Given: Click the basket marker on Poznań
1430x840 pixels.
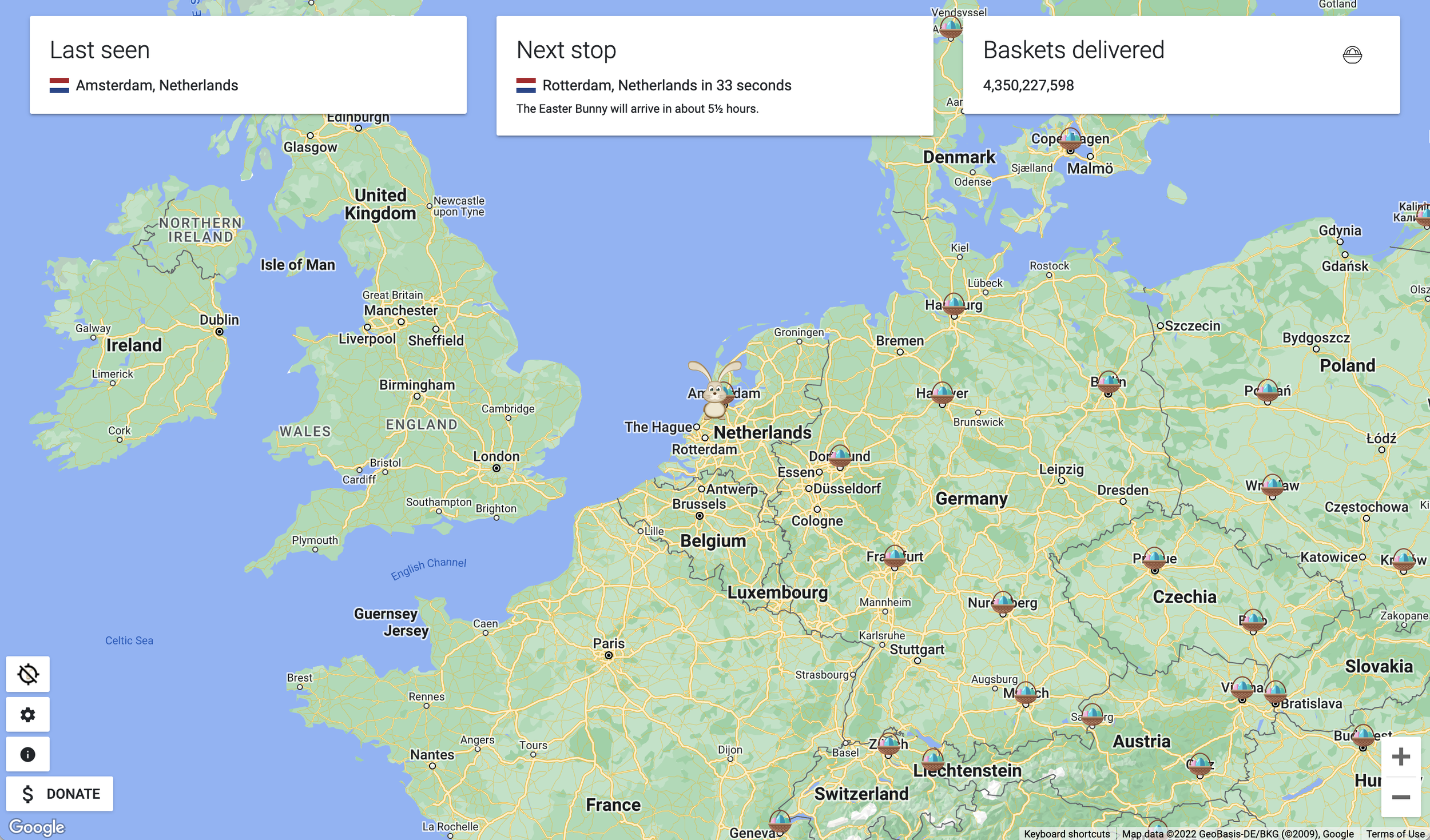Looking at the screenshot, I should point(1268,391).
